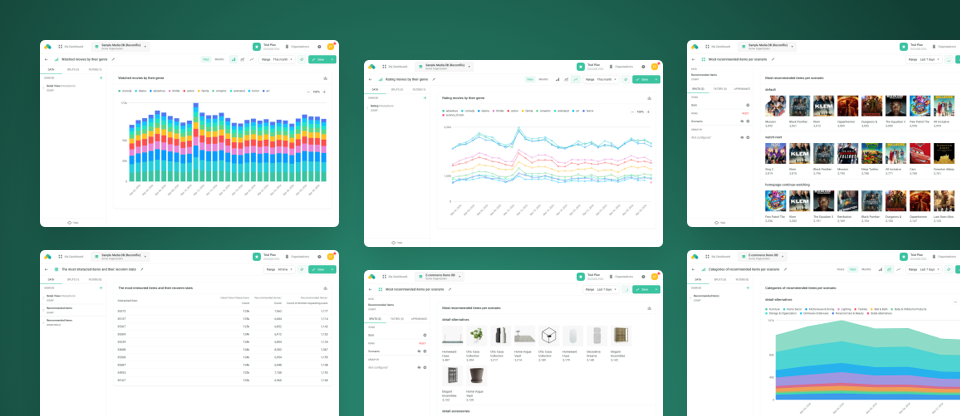Image resolution: width=960 pixels, height=416 pixels.
Task: Switch to Months in Rating movies window
Action: [543, 79]
